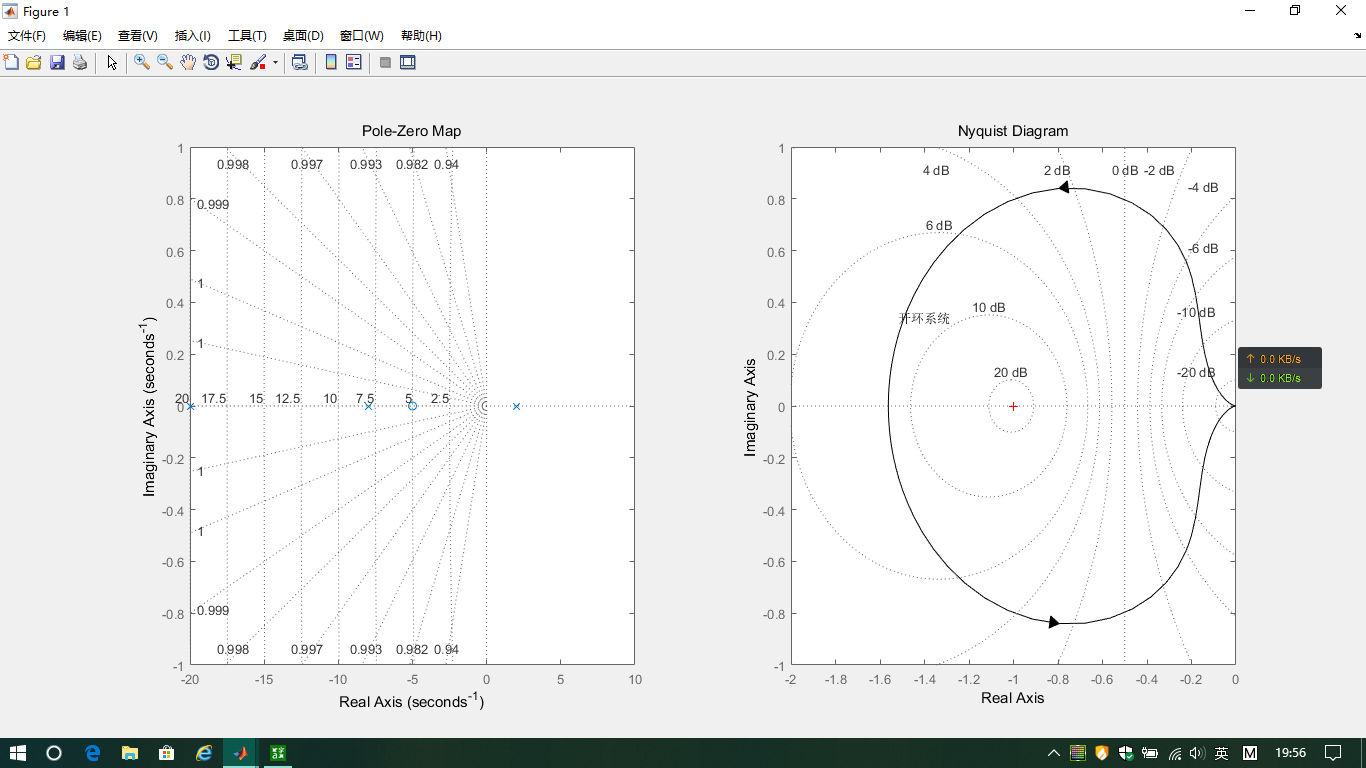The width and height of the screenshot is (1366, 768).
Task: Click the New Figure icon
Action: [11, 62]
